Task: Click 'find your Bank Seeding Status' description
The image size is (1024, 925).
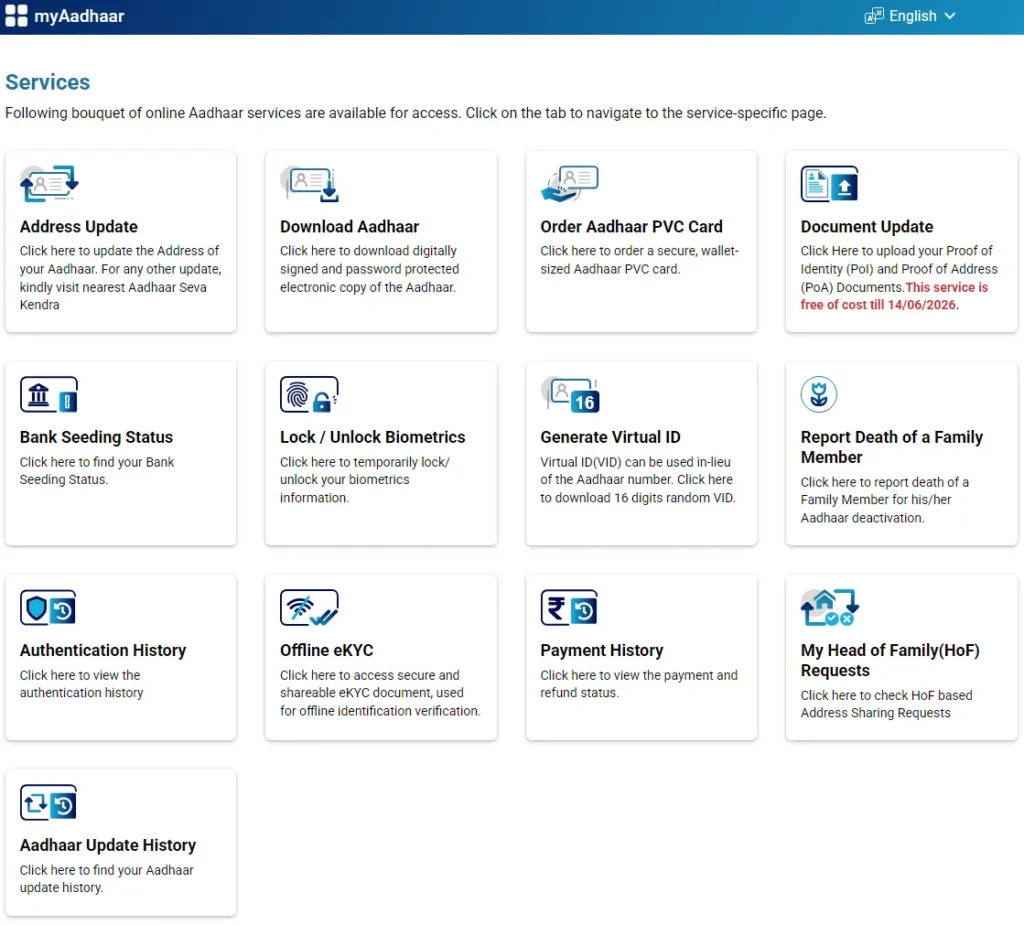Action: 97,471
